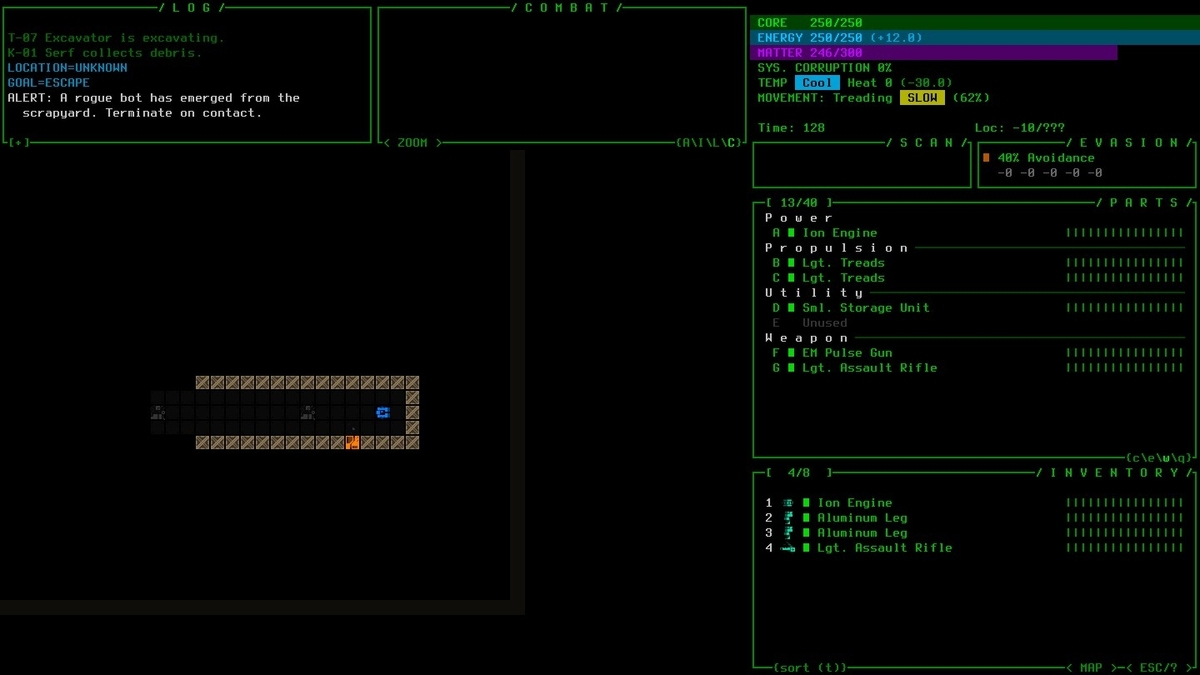
Task: Click log line 'LOCATION=UNKNOWN'
Action: (67, 68)
